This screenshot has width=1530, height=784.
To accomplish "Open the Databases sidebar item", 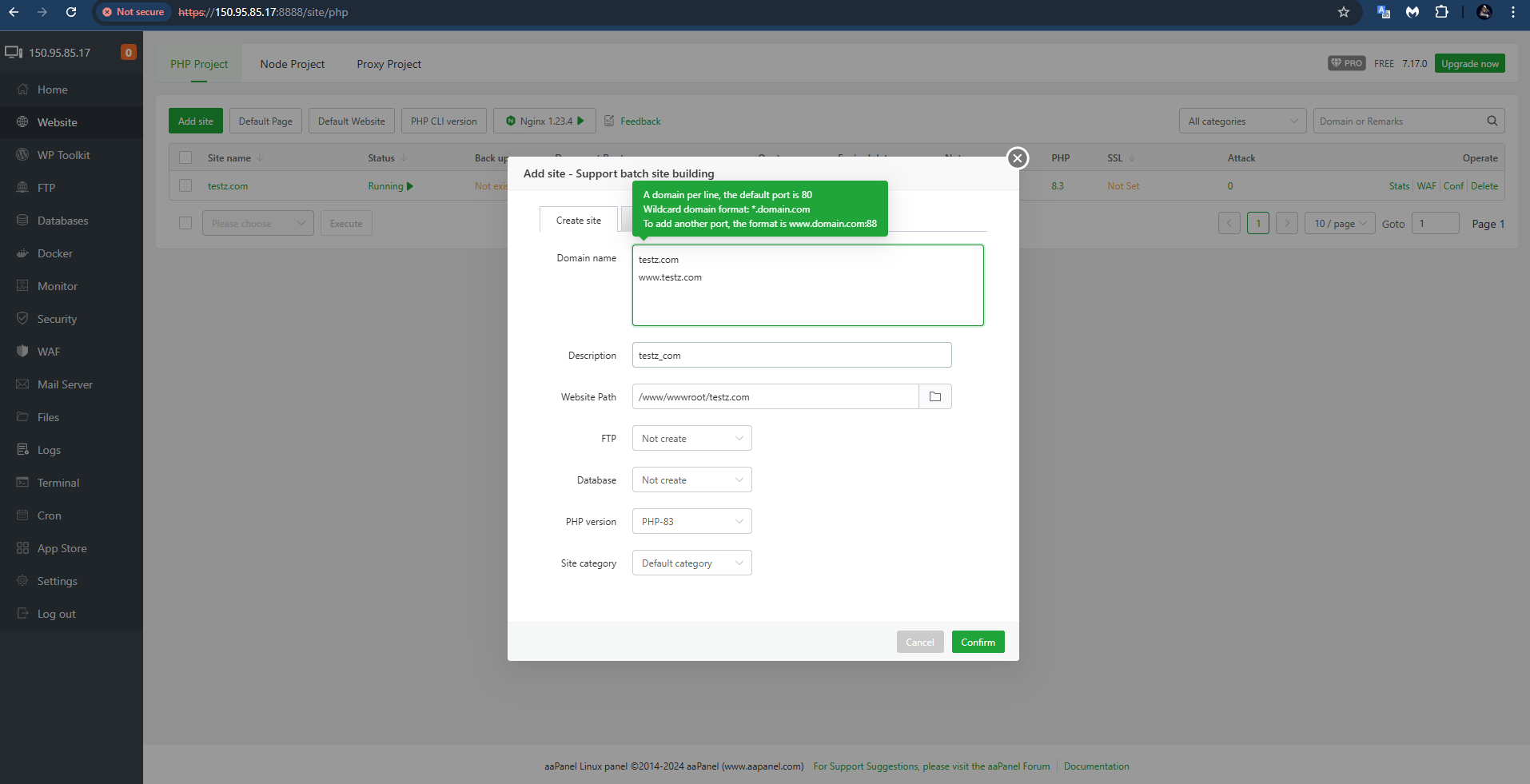I will coord(71,221).
